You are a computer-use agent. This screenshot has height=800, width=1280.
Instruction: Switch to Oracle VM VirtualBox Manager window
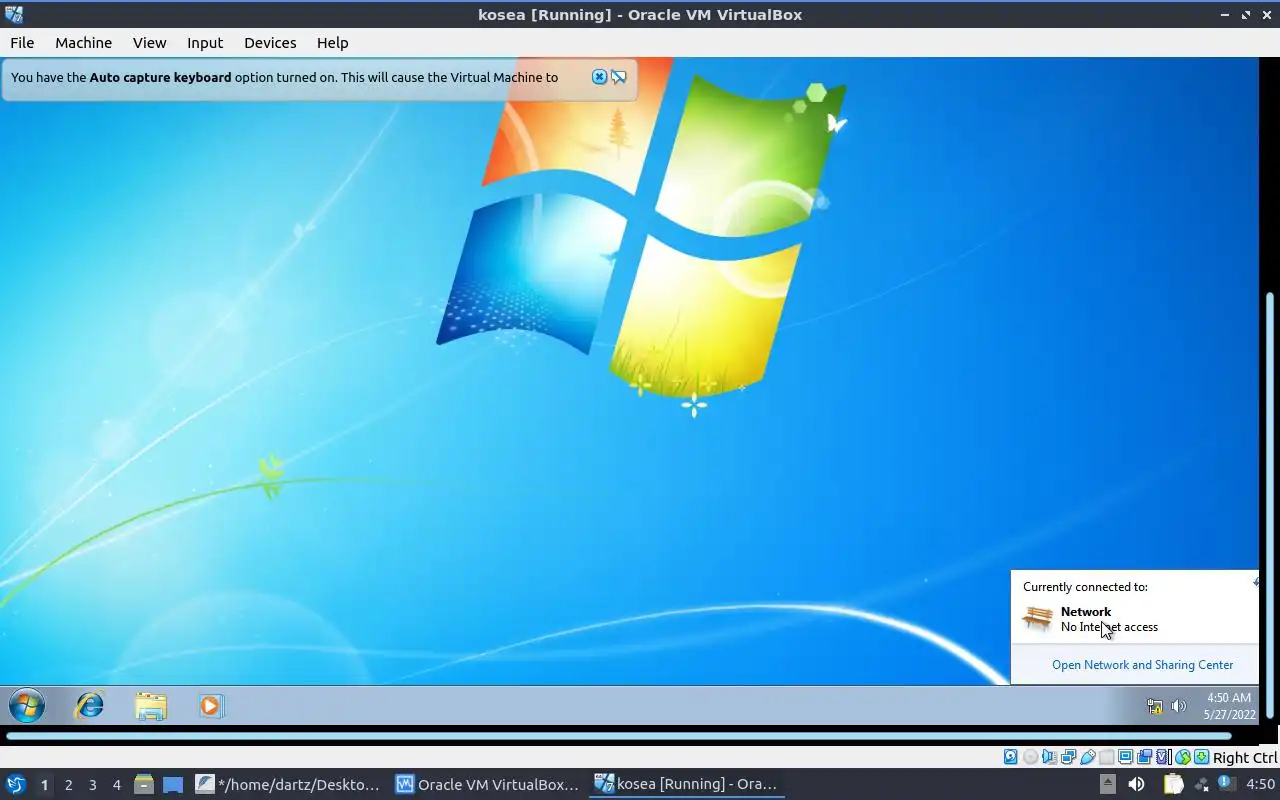pyautogui.click(x=488, y=785)
